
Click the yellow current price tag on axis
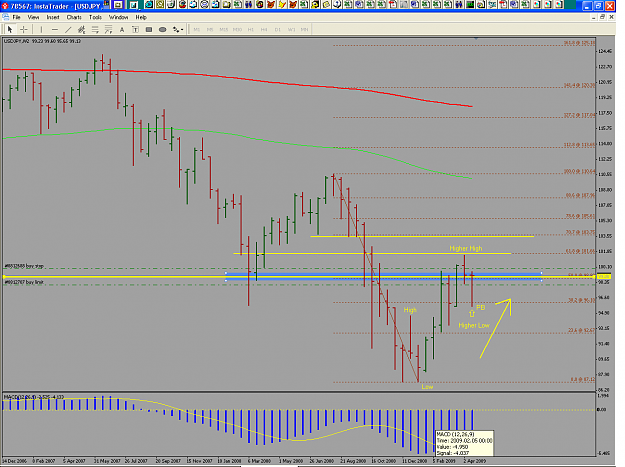604,276
